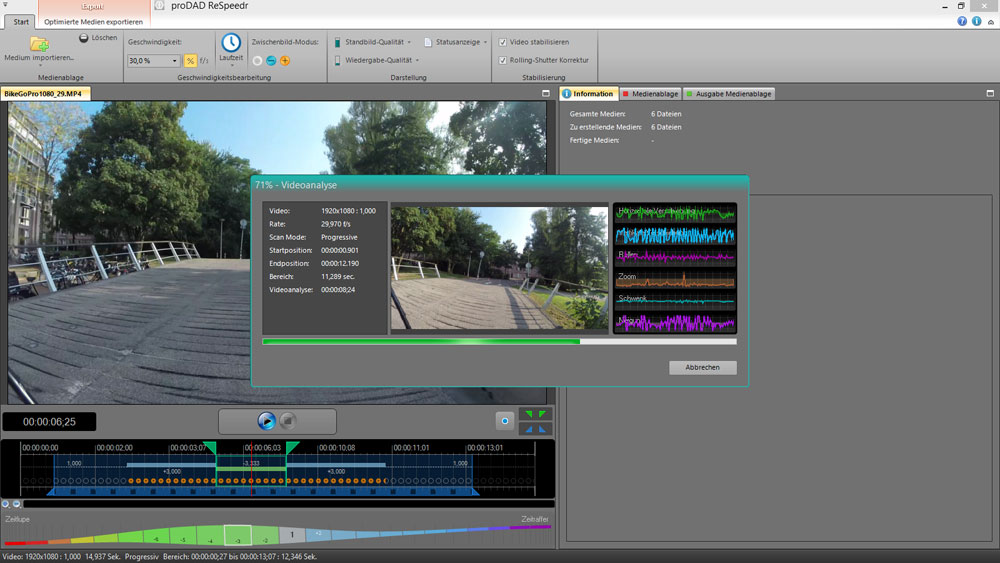This screenshot has width=1000, height=563.
Task: Select the orange plus Zwischenbild mode
Action: click(285, 61)
